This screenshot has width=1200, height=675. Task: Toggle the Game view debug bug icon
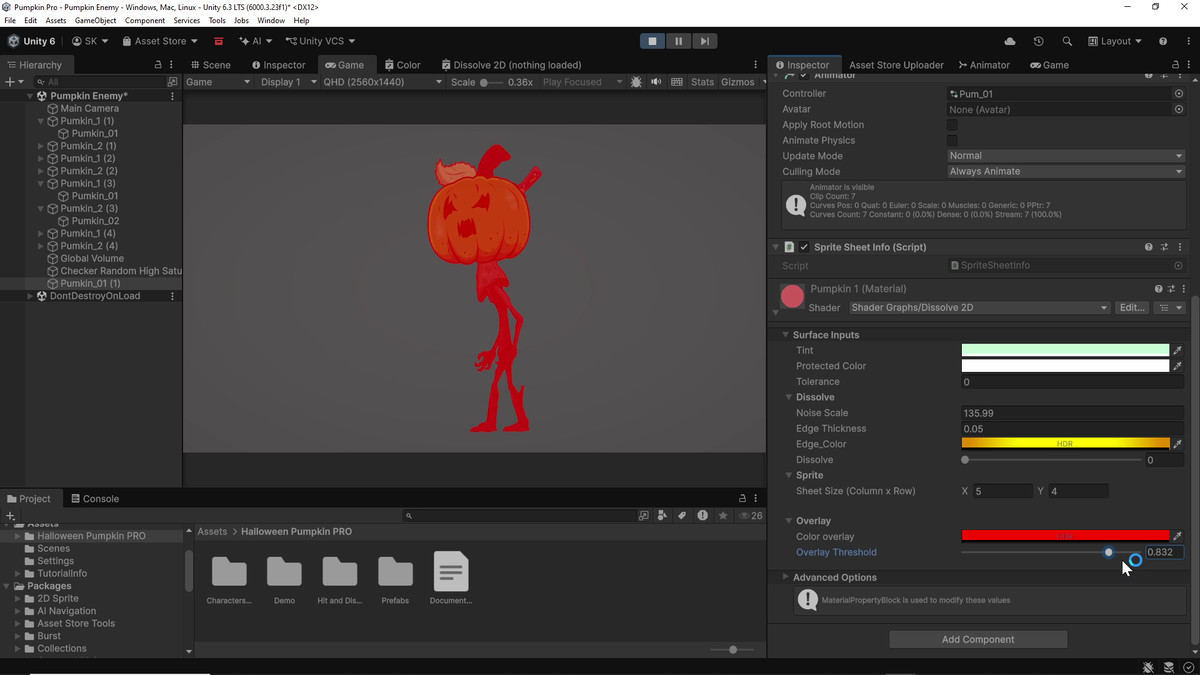(637, 82)
